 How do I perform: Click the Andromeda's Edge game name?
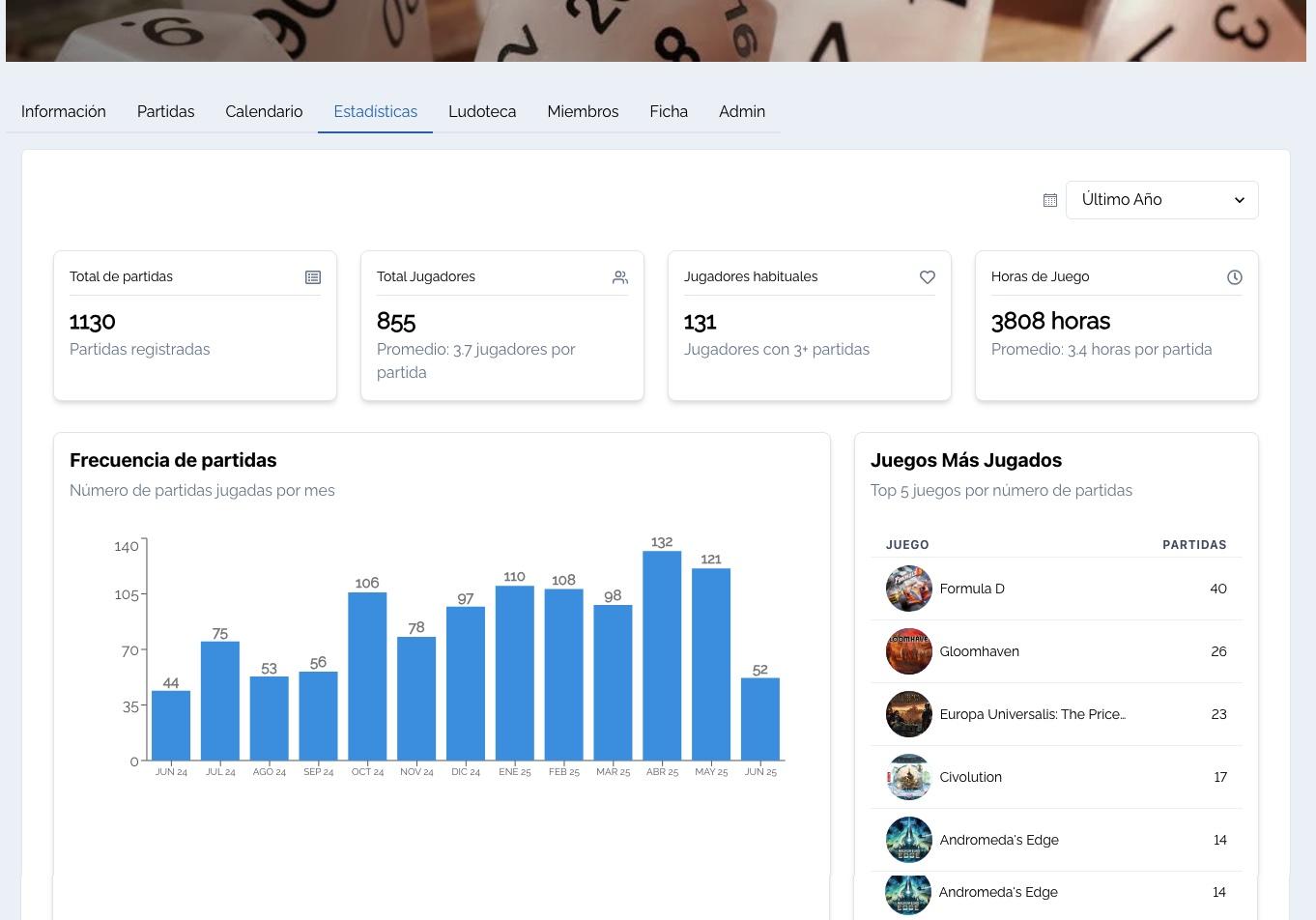pos(999,840)
